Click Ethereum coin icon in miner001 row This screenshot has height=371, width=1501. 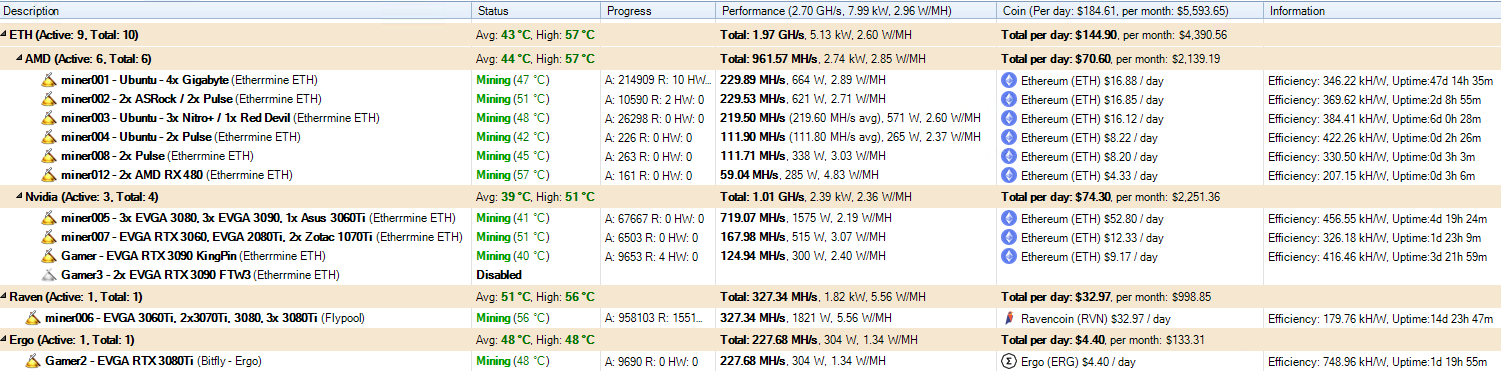pos(1009,79)
